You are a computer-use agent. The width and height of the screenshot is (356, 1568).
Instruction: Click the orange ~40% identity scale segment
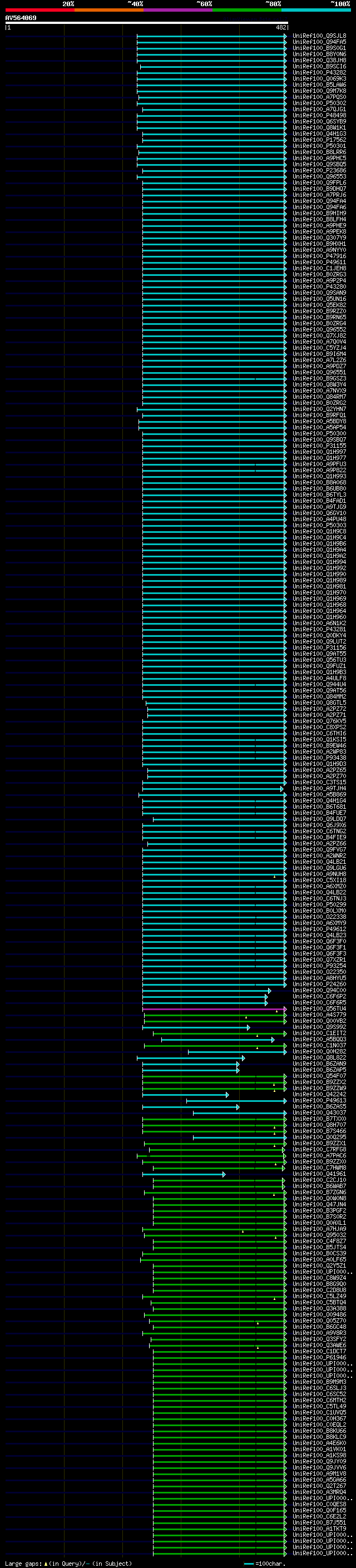pos(109,10)
